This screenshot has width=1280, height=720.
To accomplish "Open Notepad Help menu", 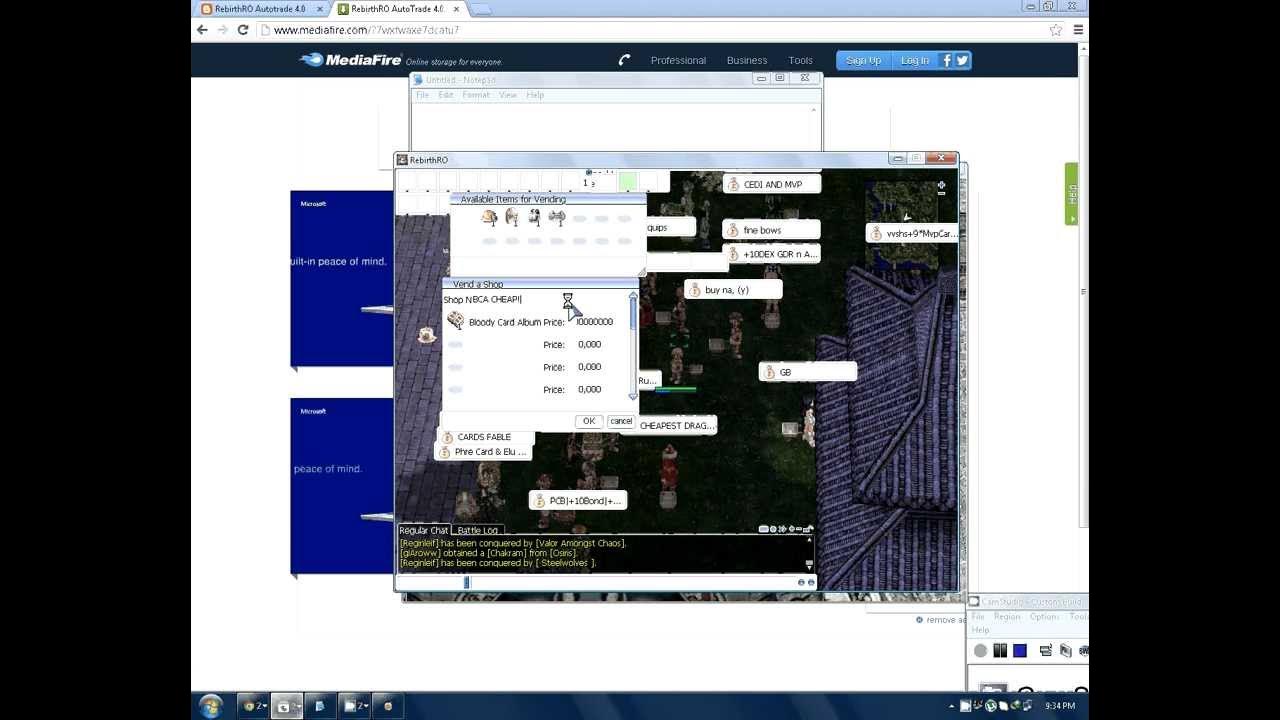I will (535, 95).
